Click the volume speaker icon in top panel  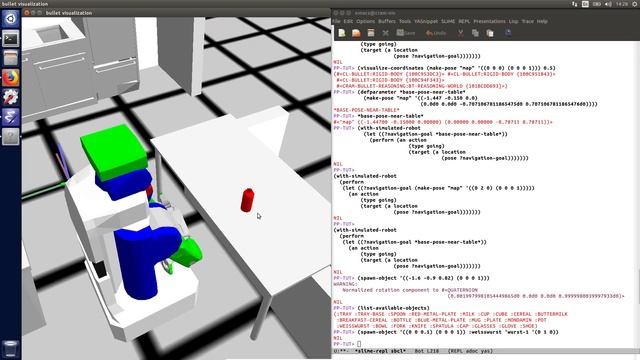point(608,4)
